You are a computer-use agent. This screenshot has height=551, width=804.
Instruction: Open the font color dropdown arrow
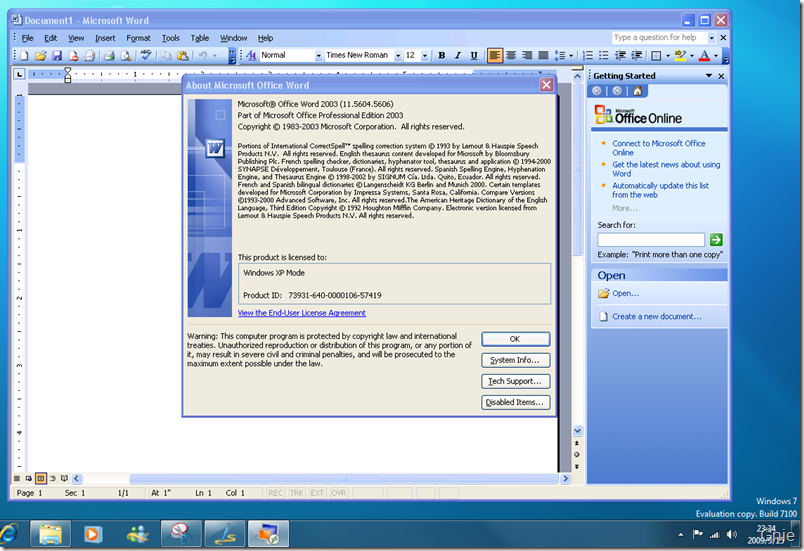tap(716, 55)
